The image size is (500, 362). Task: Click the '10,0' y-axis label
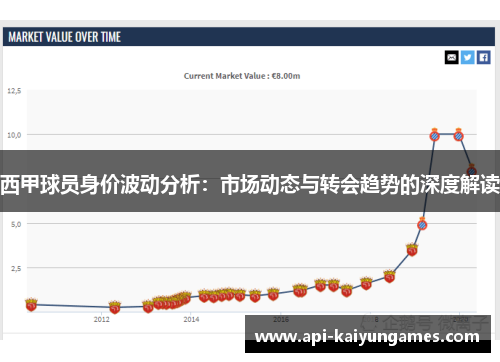(14, 135)
